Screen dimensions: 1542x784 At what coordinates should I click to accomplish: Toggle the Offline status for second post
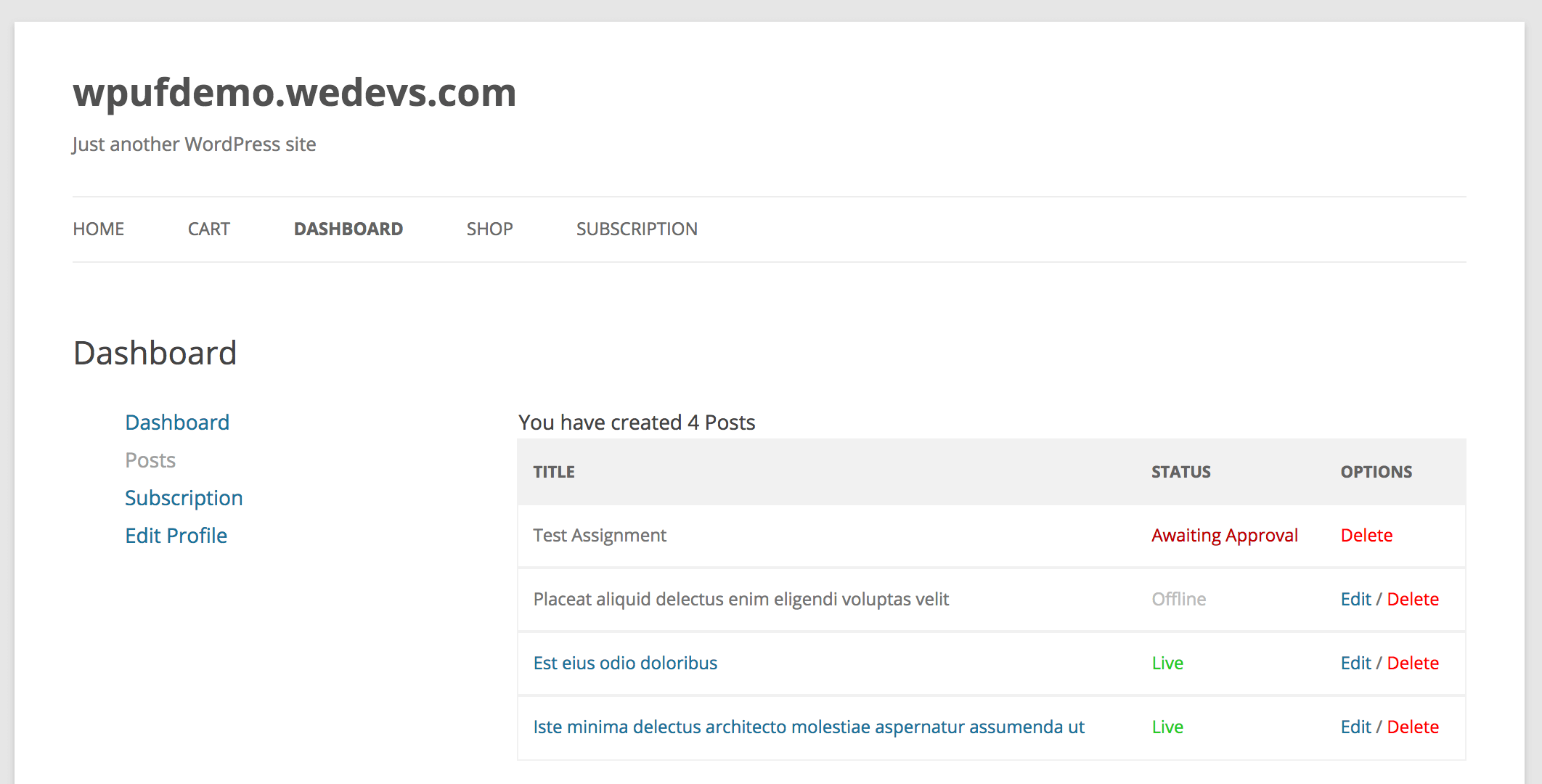pyautogui.click(x=1180, y=598)
